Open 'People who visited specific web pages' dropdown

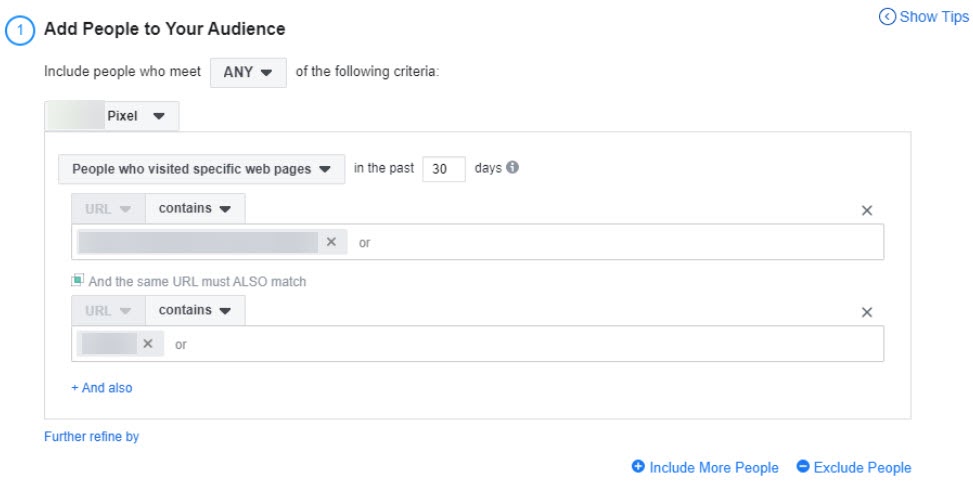click(x=201, y=169)
